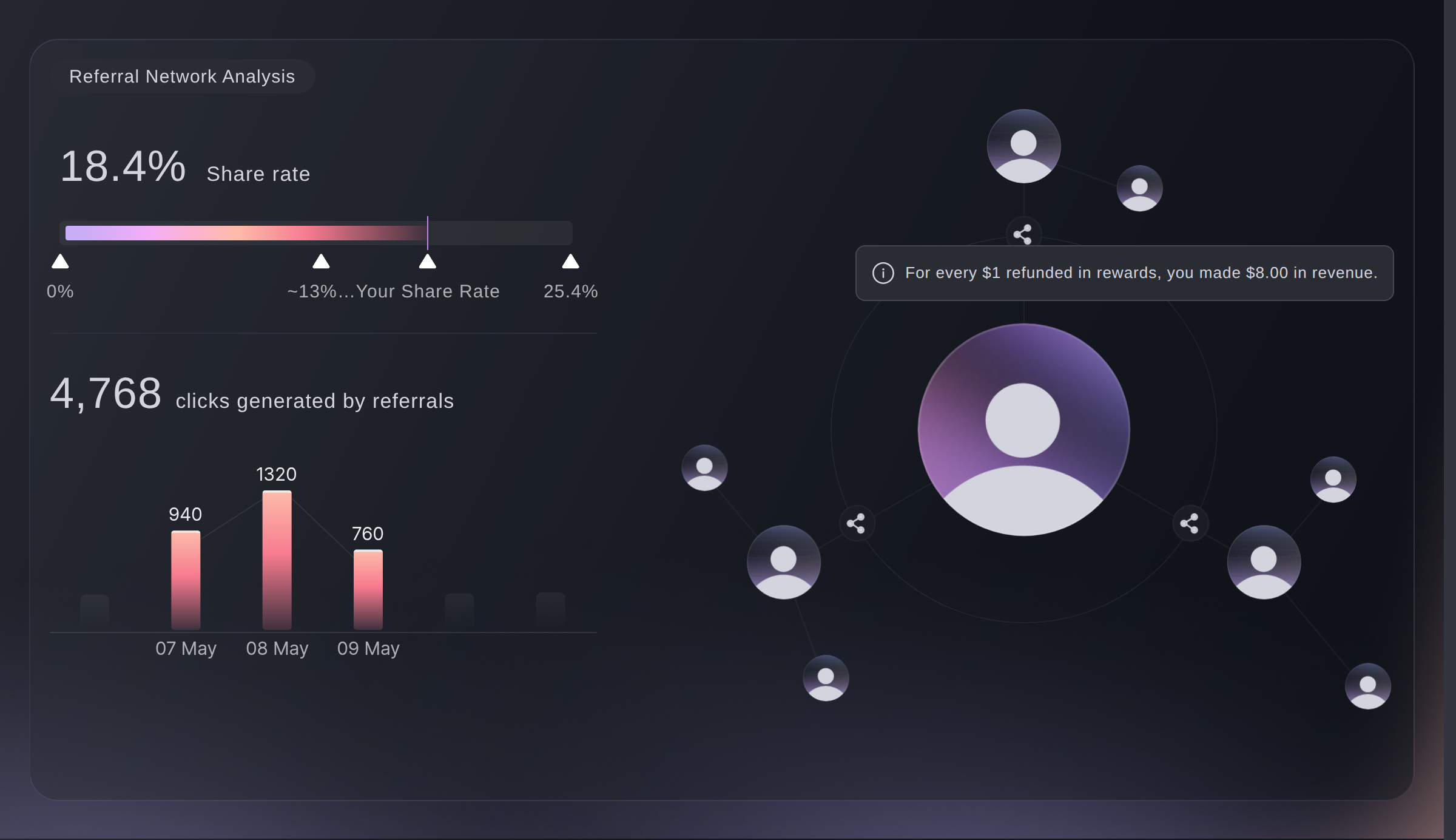This screenshot has height=840, width=1456.
Task: Click the 4,768 clicks value
Action: (x=106, y=393)
